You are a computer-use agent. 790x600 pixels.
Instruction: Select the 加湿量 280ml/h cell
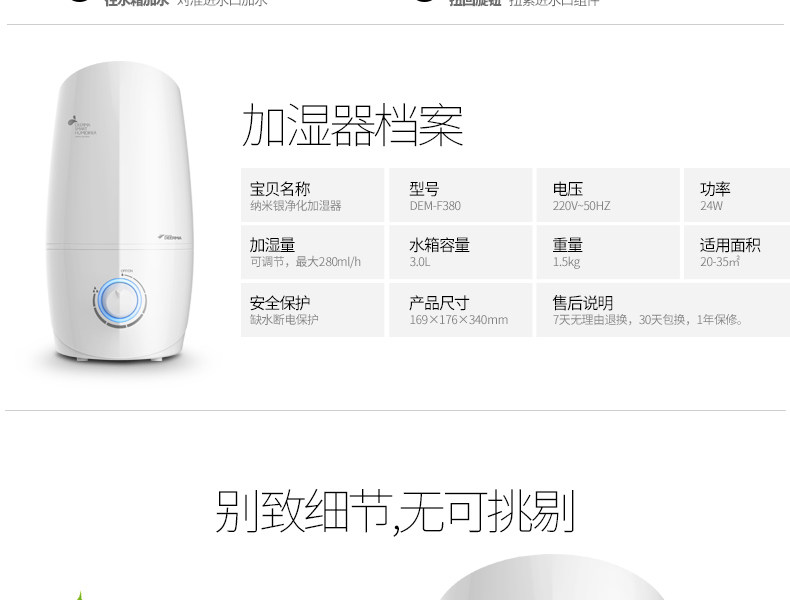(x=312, y=252)
